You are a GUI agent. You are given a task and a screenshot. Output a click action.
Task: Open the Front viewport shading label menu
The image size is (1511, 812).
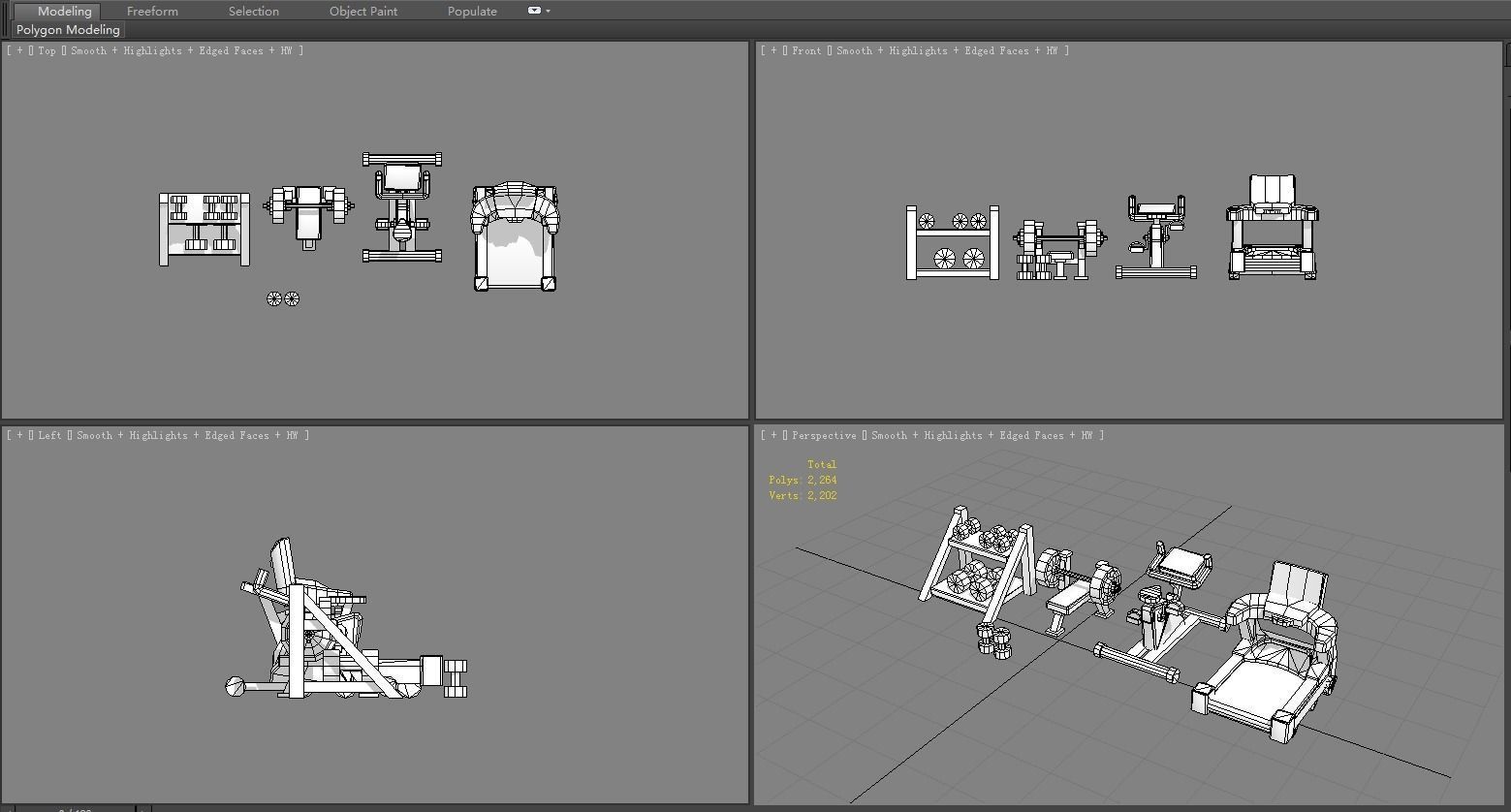946,50
